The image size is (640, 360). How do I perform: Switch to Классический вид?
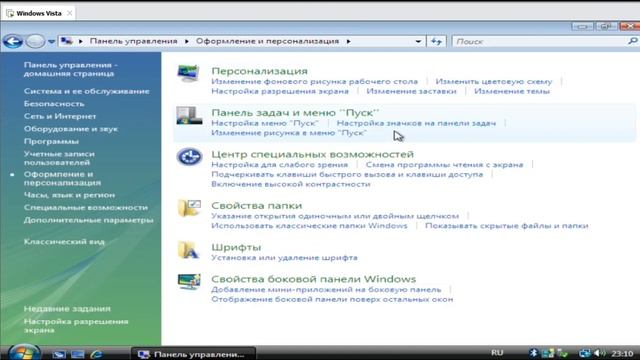click(x=64, y=242)
